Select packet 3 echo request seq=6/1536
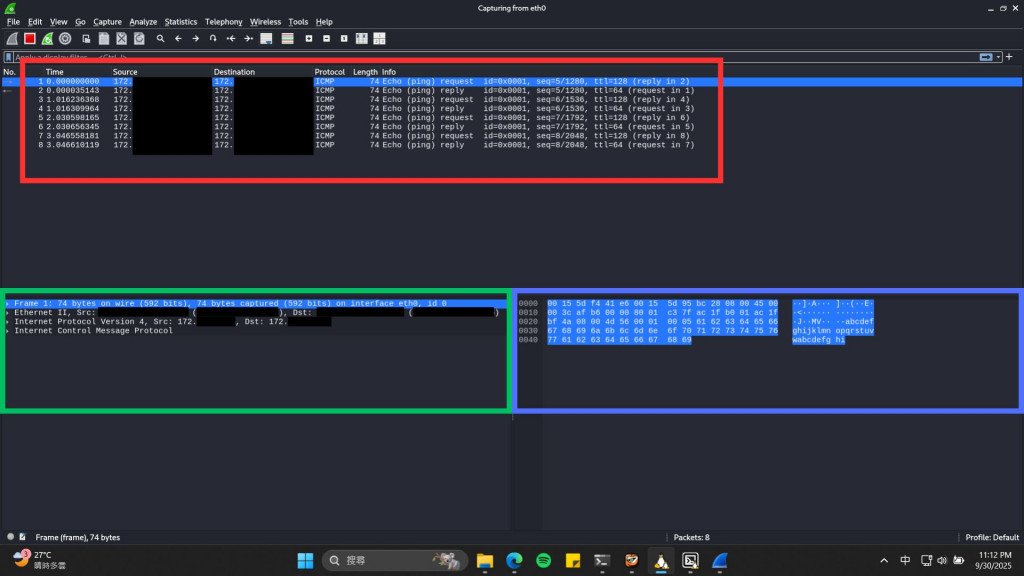The width and height of the screenshot is (1024, 576). point(512,100)
